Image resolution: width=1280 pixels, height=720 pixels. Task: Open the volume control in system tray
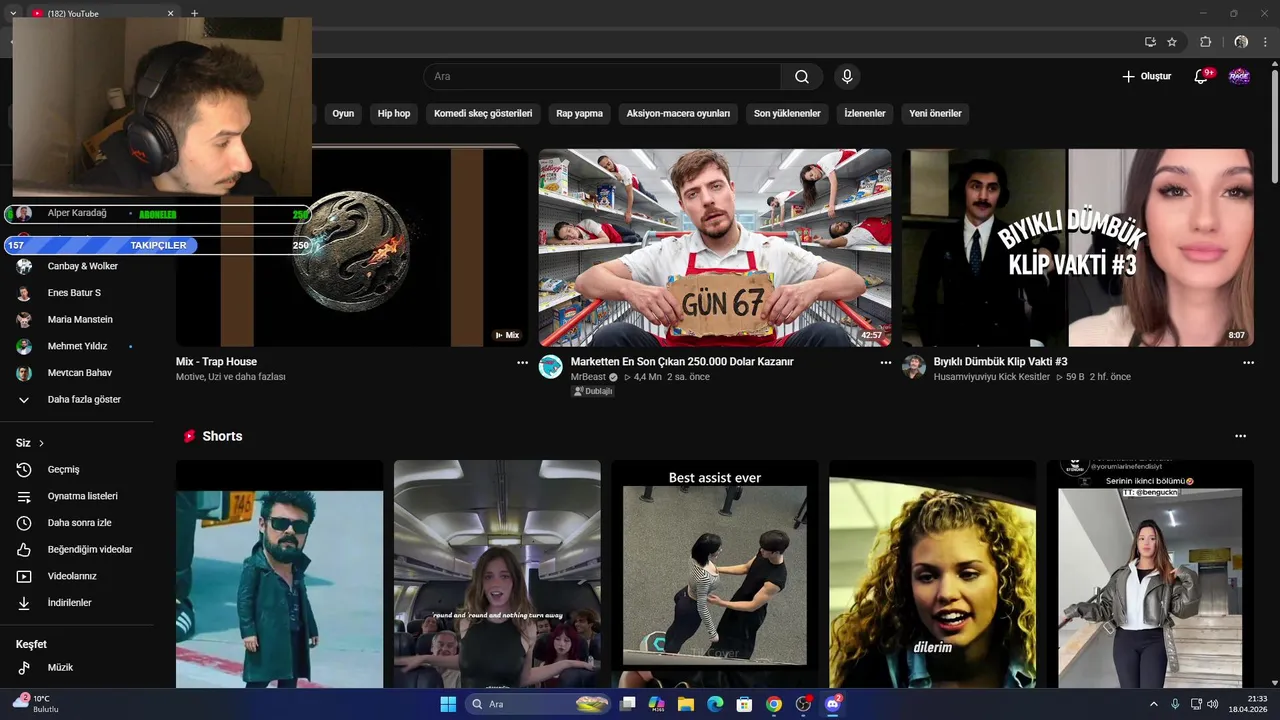coord(1212,704)
